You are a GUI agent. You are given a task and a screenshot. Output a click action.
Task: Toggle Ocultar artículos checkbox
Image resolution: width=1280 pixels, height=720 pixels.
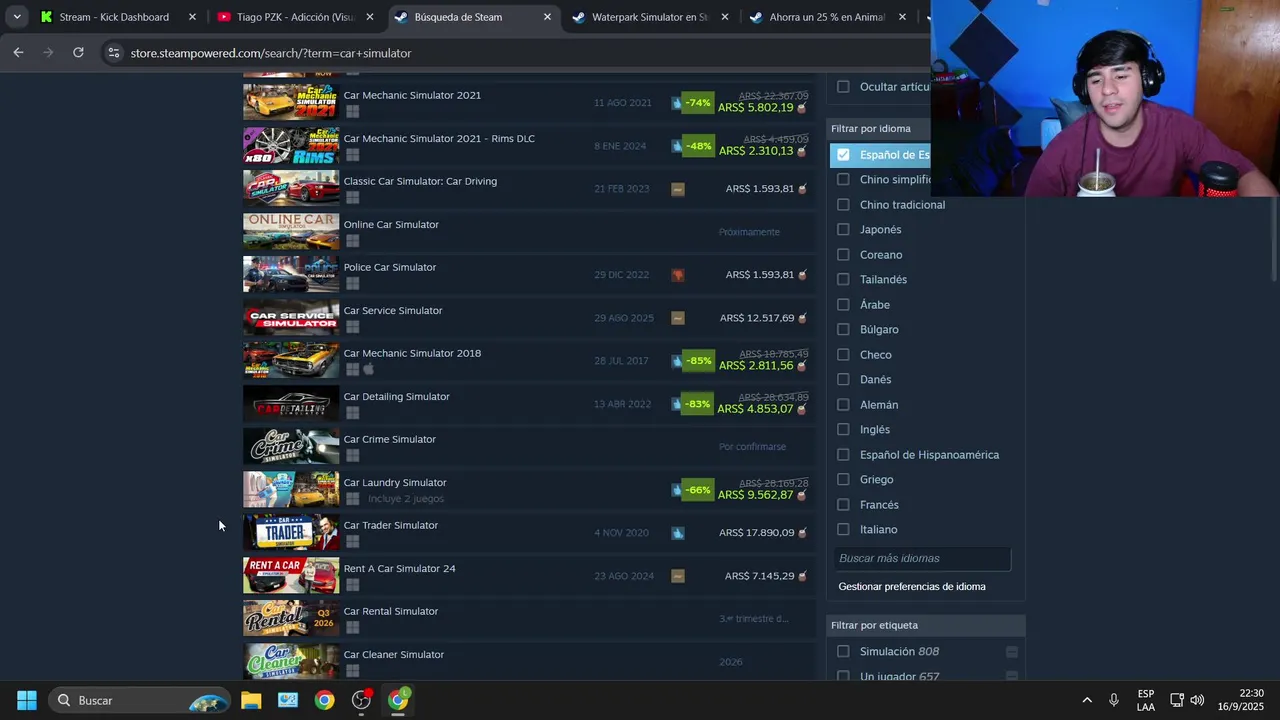pyautogui.click(x=843, y=87)
